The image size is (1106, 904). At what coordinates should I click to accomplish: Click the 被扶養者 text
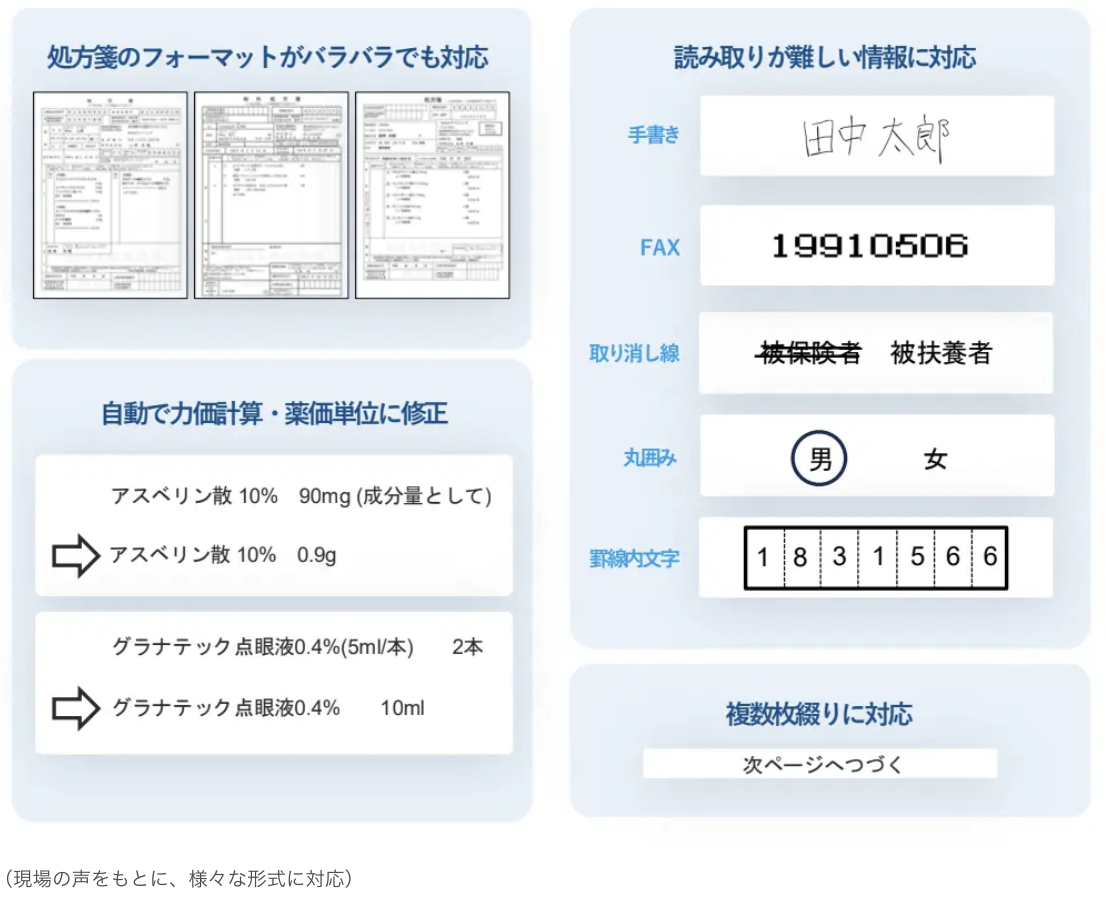pos(941,353)
